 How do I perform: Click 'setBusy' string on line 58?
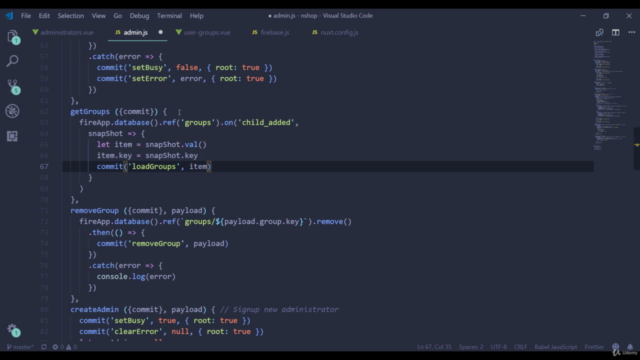click(x=147, y=67)
